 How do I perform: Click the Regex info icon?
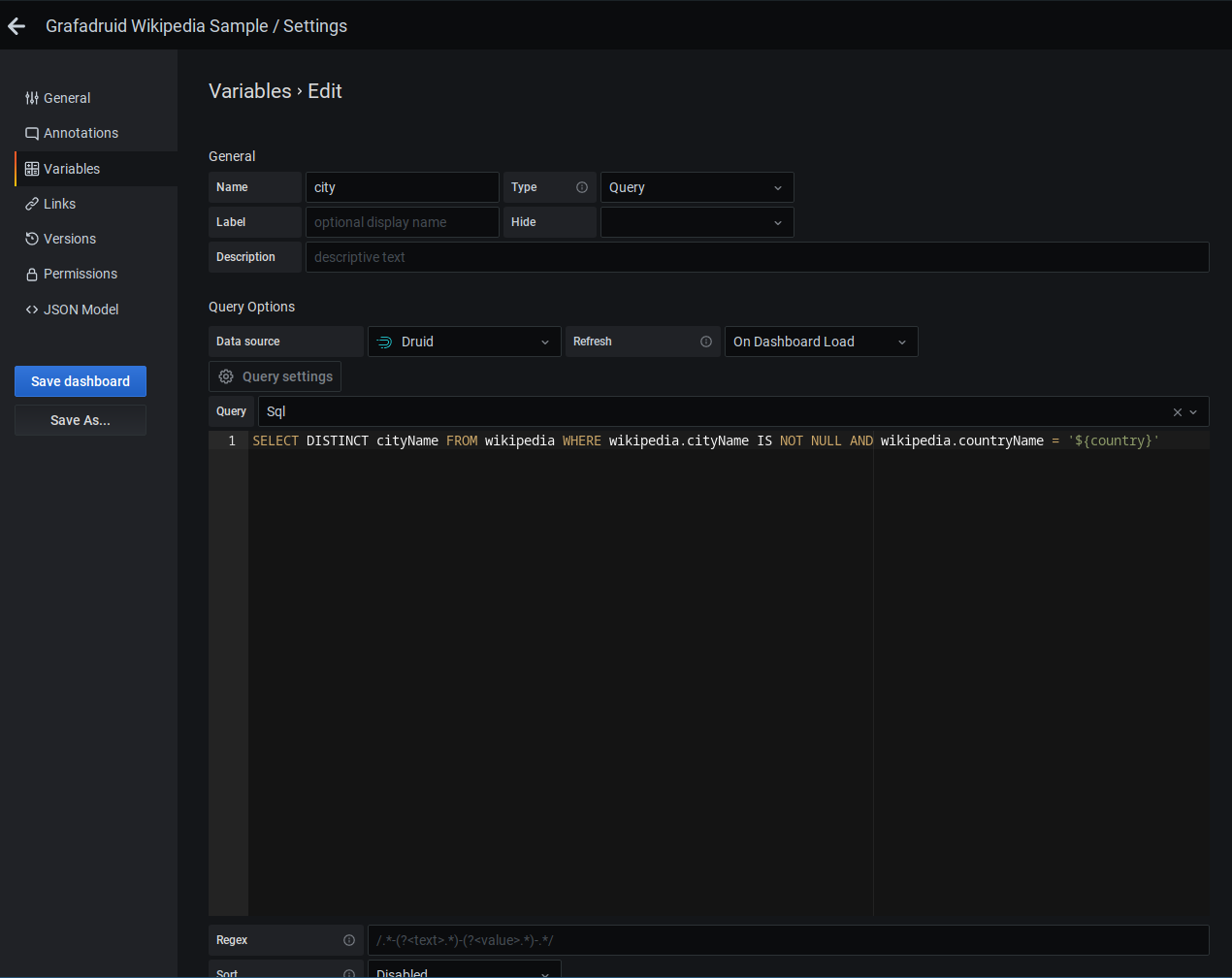(x=349, y=940)
